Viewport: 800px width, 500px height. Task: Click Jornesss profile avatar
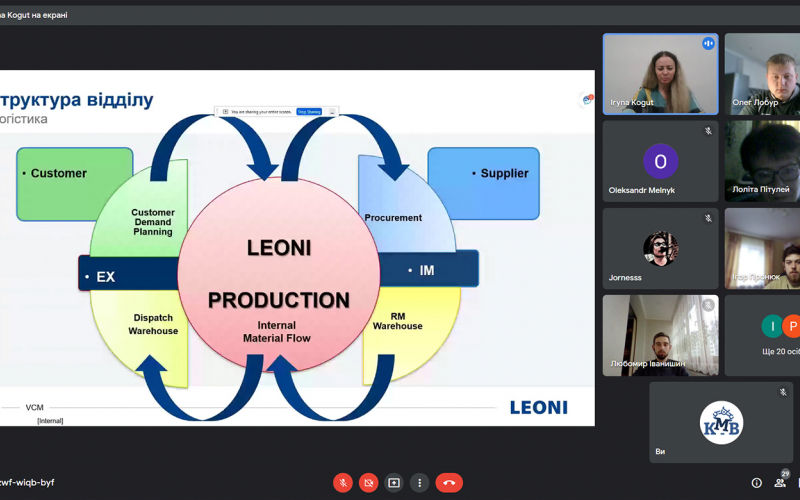click(x=661, y=248)
